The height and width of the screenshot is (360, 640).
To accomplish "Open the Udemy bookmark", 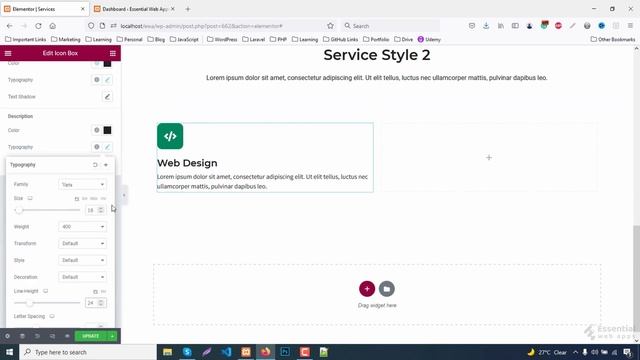I will (x=429, y=40).
